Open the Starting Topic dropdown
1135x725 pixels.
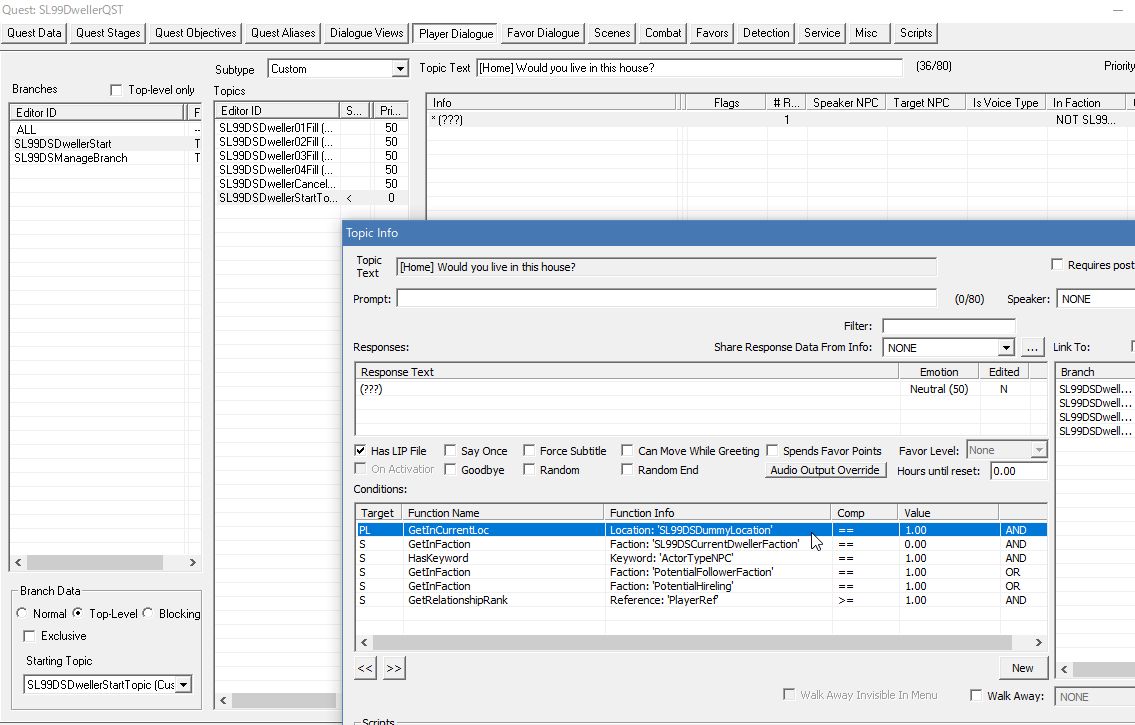pos(183,685)
